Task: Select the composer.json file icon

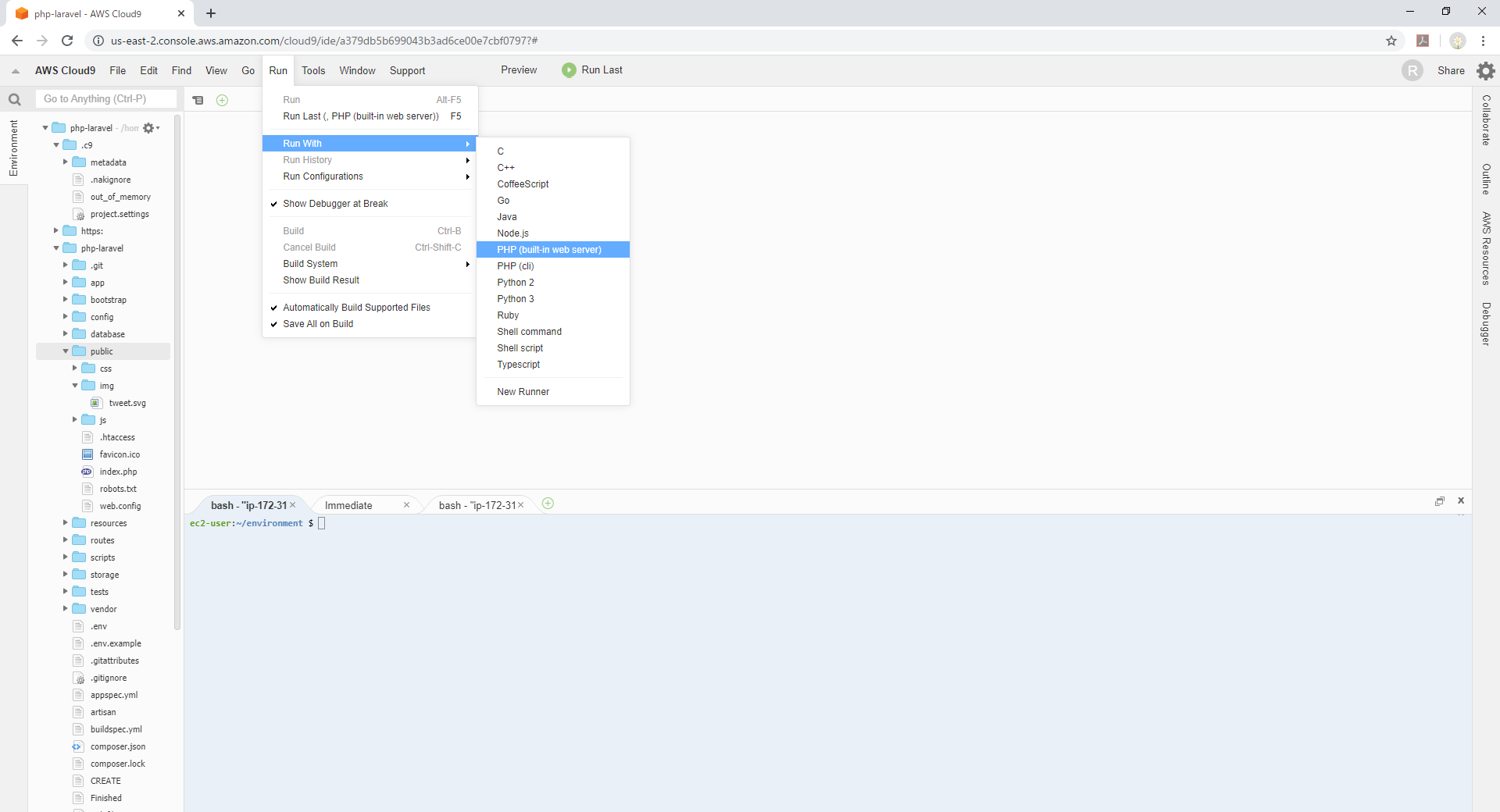Action: pyautogui.click(x=77, y=746)
